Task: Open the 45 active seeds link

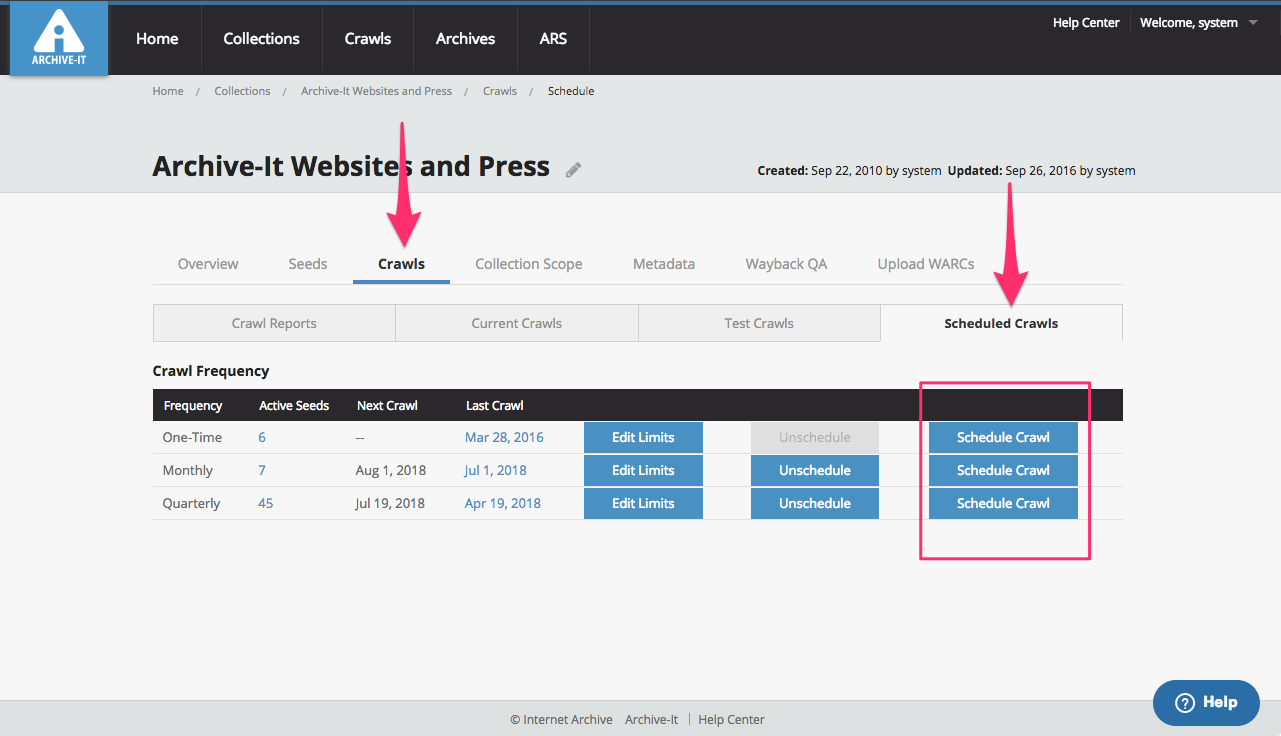Action: click(265, 503)
